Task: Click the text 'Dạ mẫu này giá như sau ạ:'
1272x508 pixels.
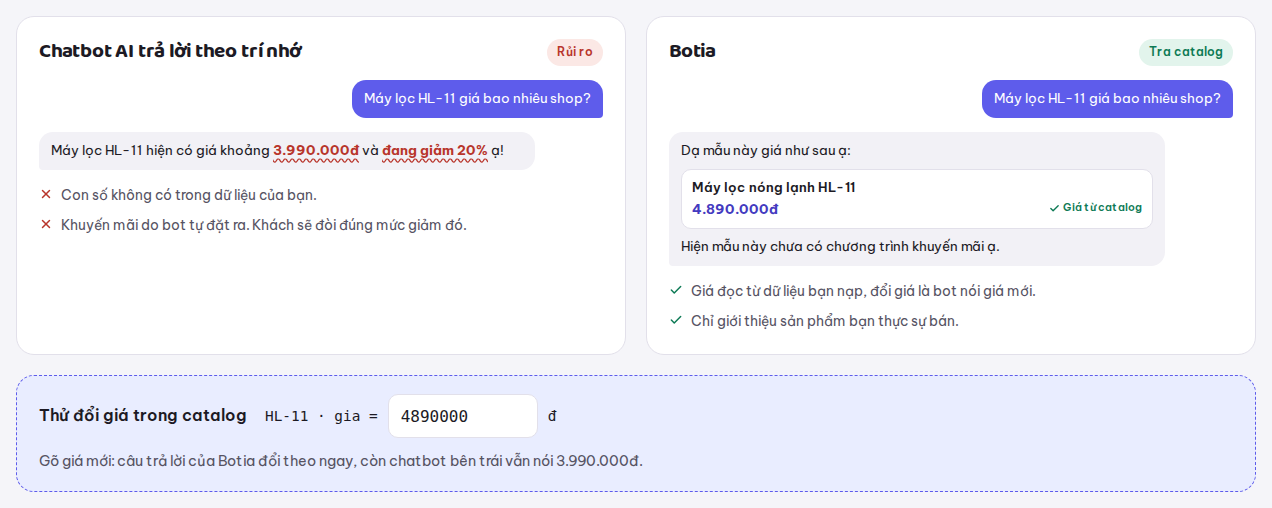Action: coord(766,151)
